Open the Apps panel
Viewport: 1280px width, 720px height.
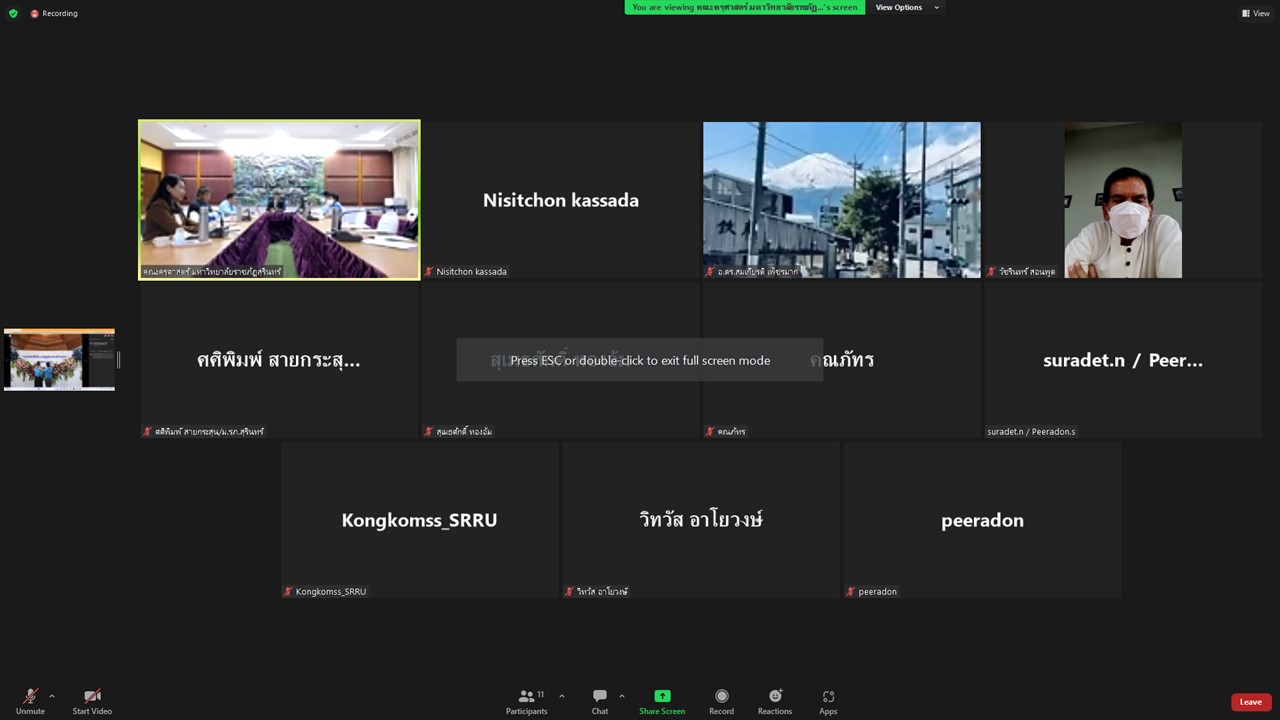(x=828, y=701)
